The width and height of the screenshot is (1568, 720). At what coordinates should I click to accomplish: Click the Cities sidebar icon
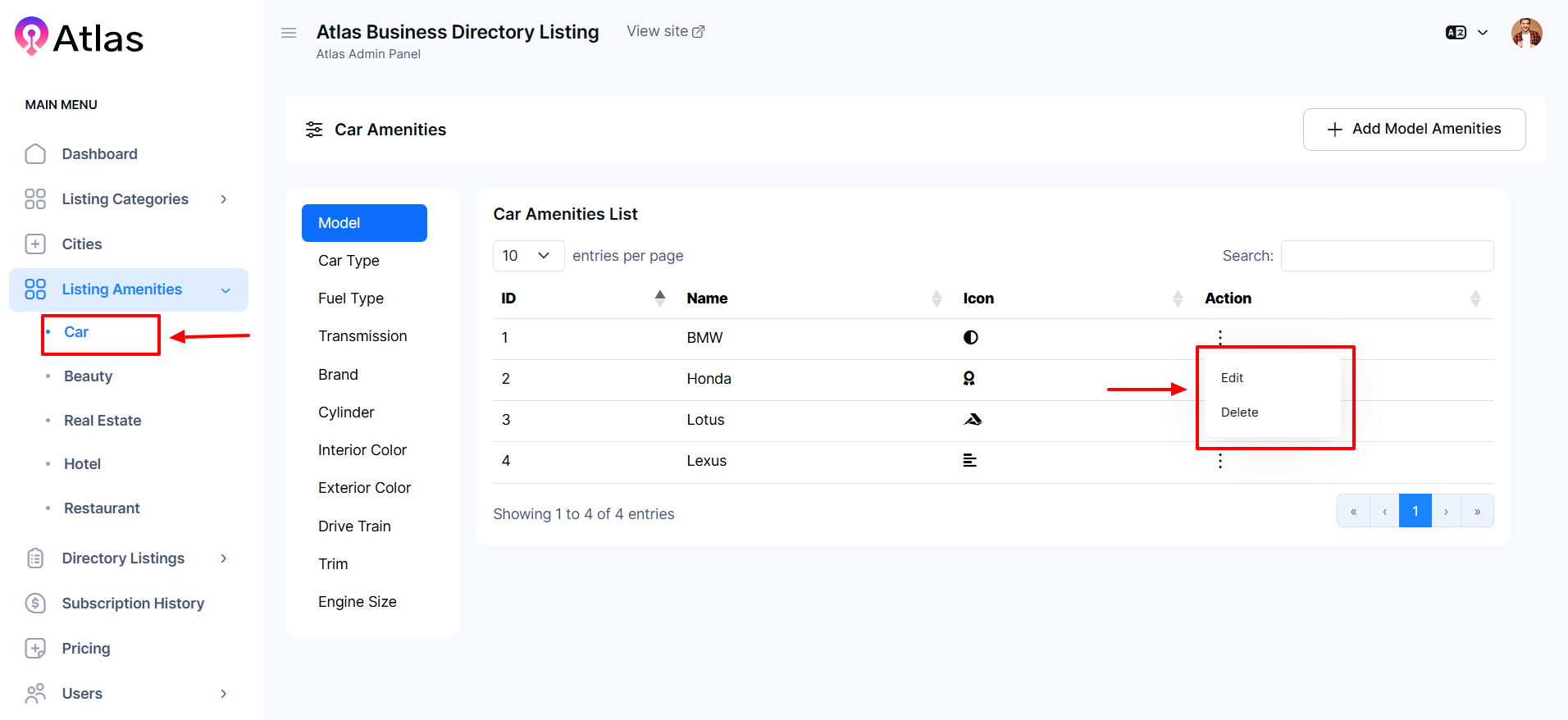pos(35,244)
